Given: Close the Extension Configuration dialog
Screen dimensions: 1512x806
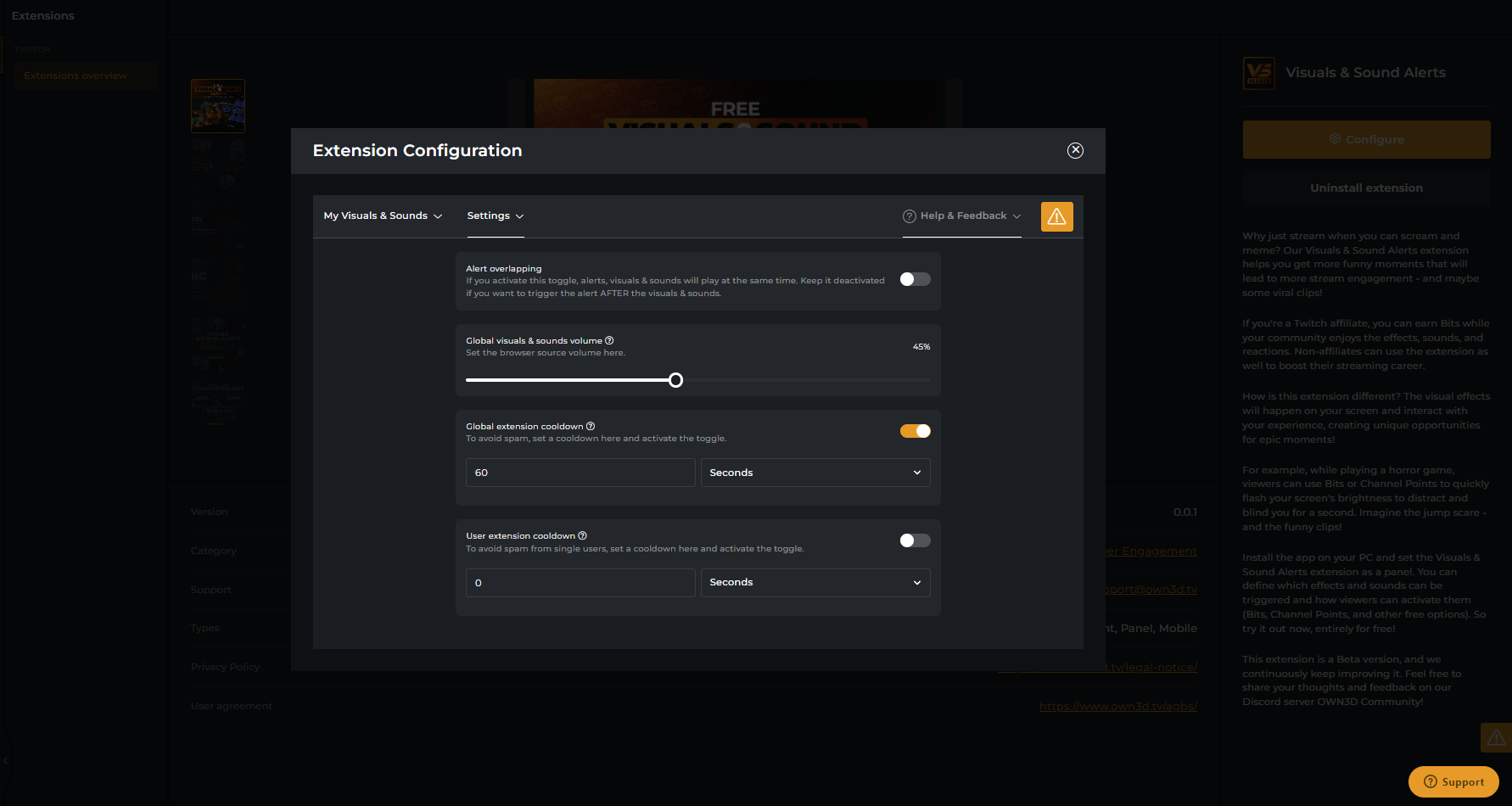Looking at the screenshot, I should point(1075,150).
